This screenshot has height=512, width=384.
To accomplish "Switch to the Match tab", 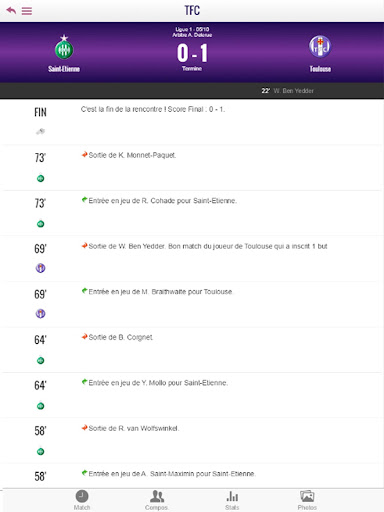I will [x=82, y=500].
